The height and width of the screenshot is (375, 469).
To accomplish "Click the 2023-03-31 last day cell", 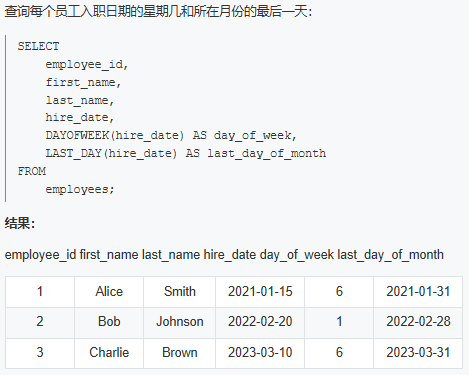I will coord(418,353).
